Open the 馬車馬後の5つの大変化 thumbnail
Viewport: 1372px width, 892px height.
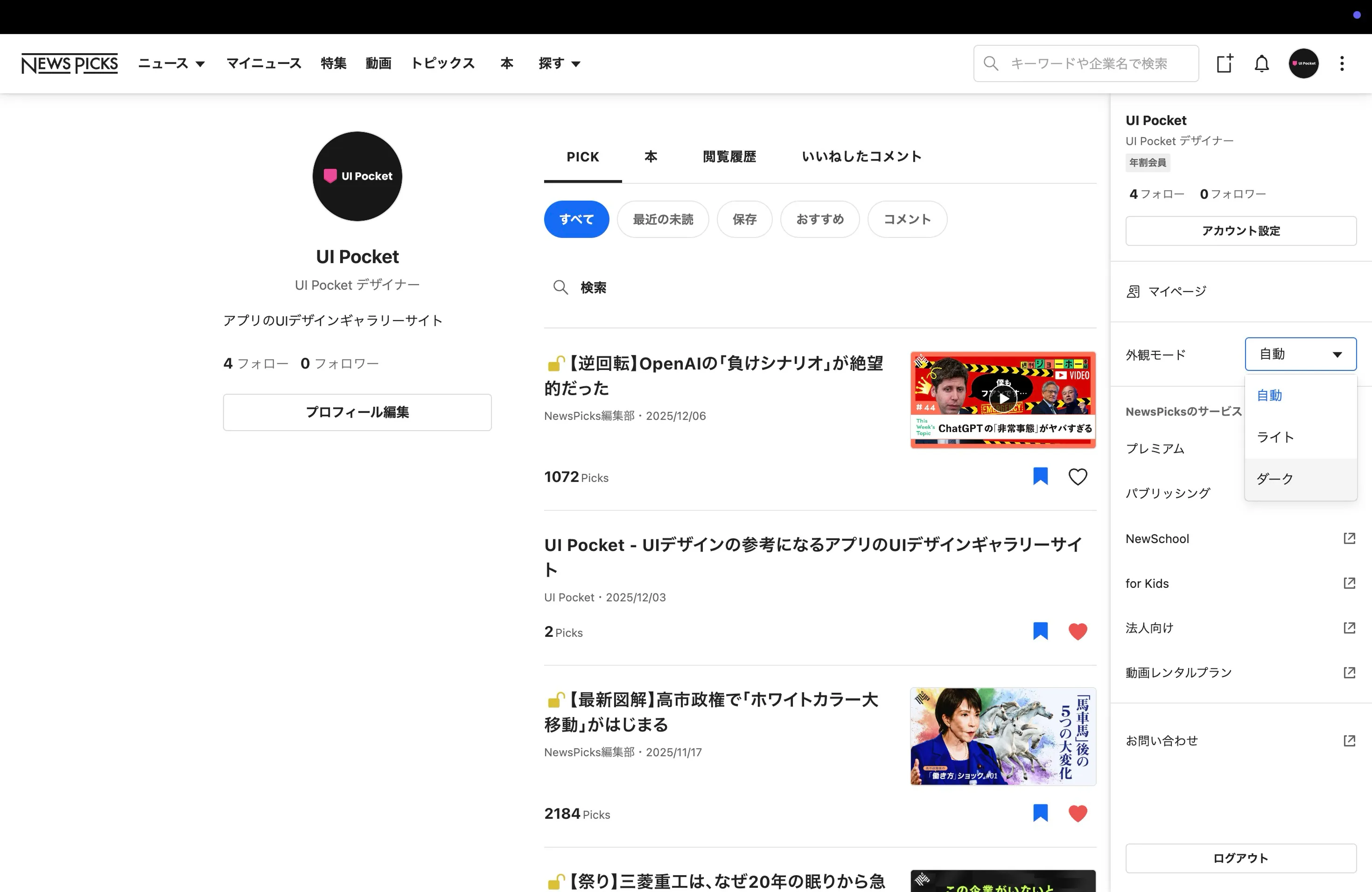[1003, 736]
